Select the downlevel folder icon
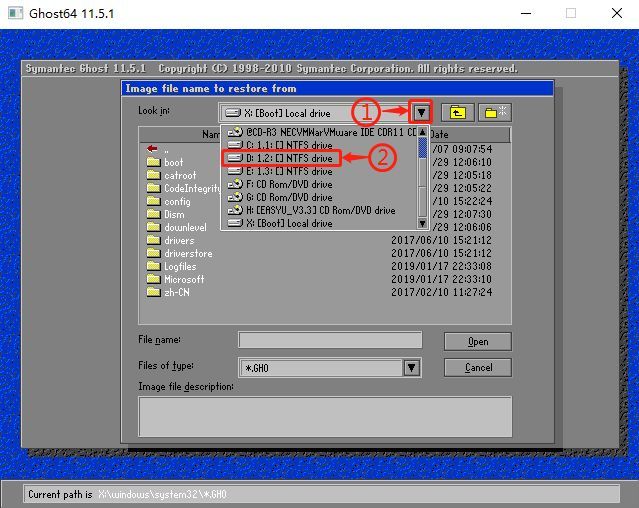Viewport: 639px width, 508px height. [153, 227]
